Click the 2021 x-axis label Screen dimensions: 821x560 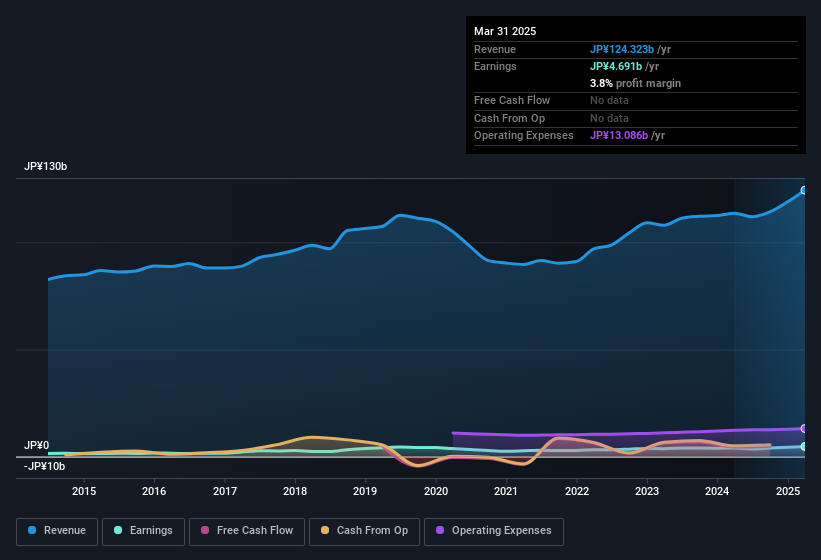point(506,491)
